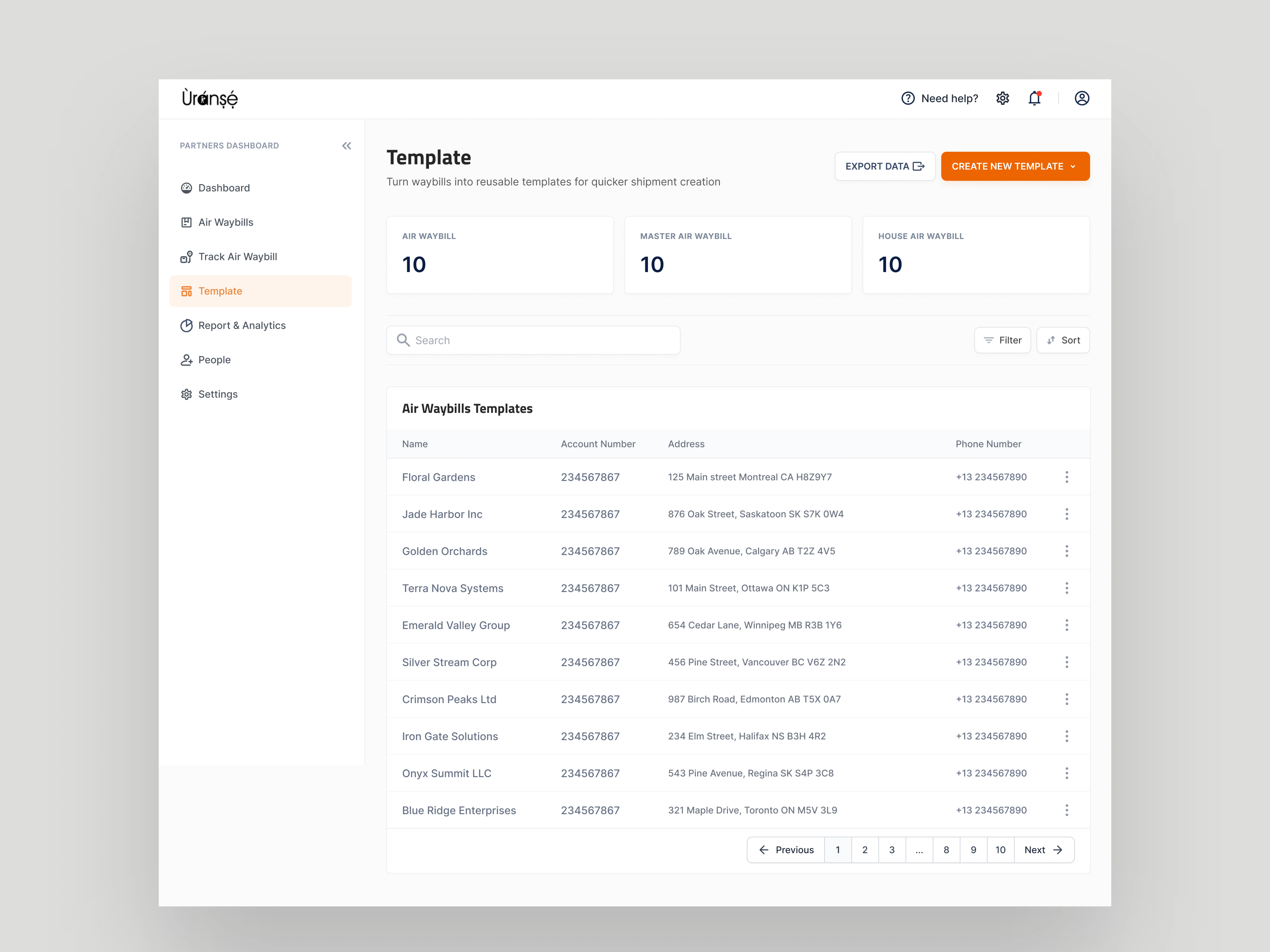The height and width of the screenshot is (952, 1270).
Task: Go to Previous page
Action: point(786,850)
